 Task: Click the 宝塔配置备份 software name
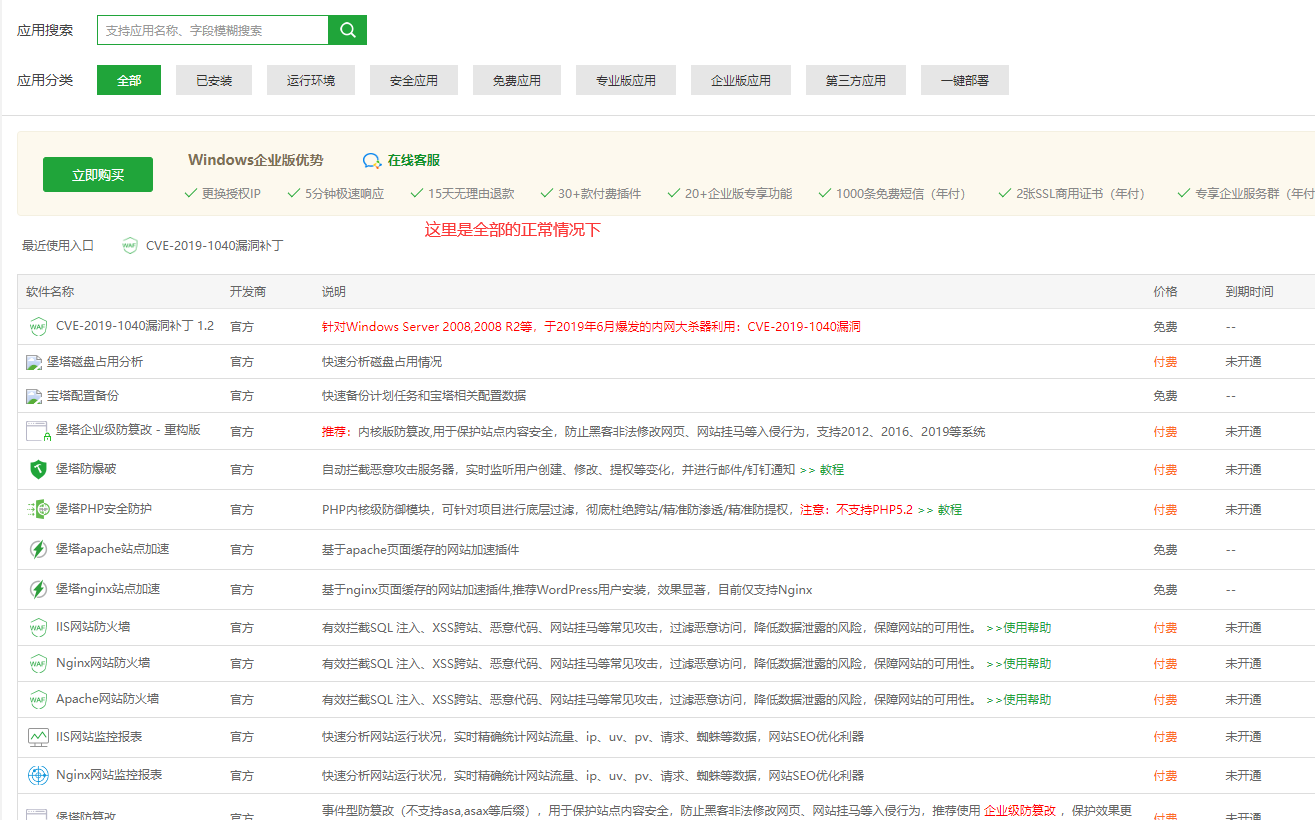83,396
